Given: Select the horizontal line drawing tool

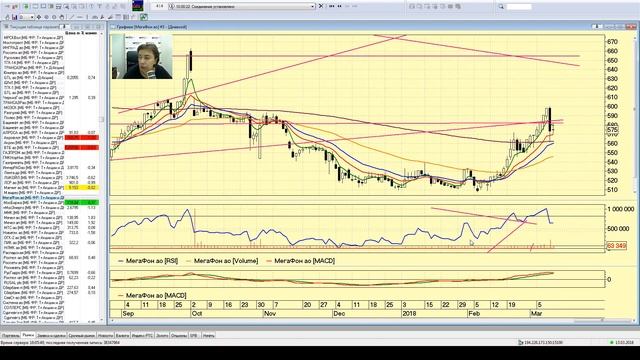Looking at the screenshot, I should 80,17.
